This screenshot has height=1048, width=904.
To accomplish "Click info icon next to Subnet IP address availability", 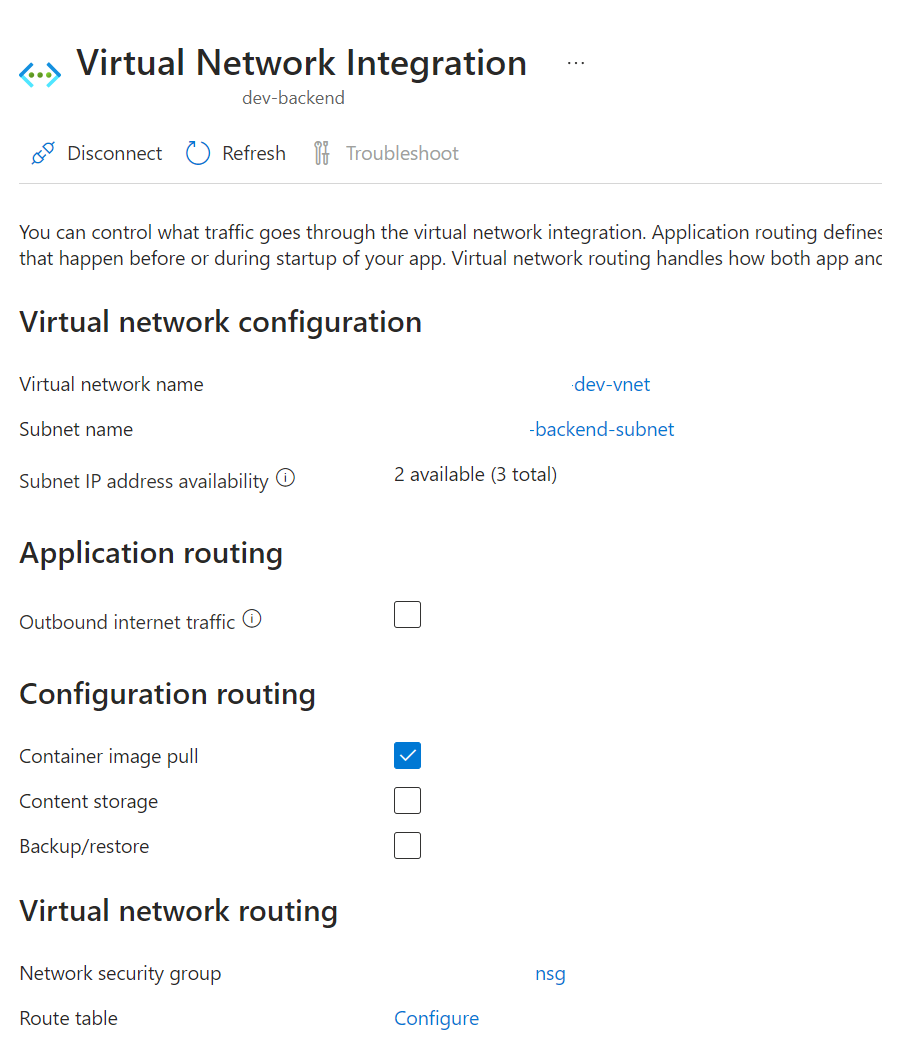I will pyautogui.click(x=286, y=478).
